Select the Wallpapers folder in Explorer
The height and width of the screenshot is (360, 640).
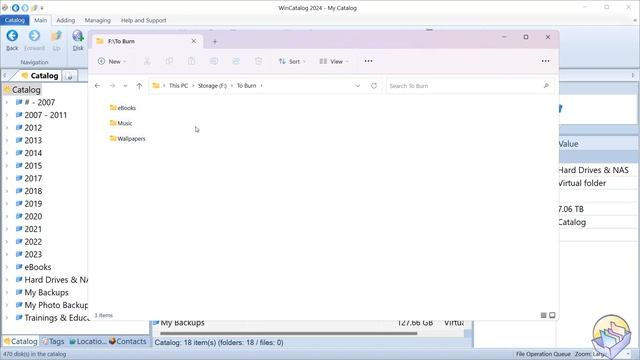coord(127,138)
